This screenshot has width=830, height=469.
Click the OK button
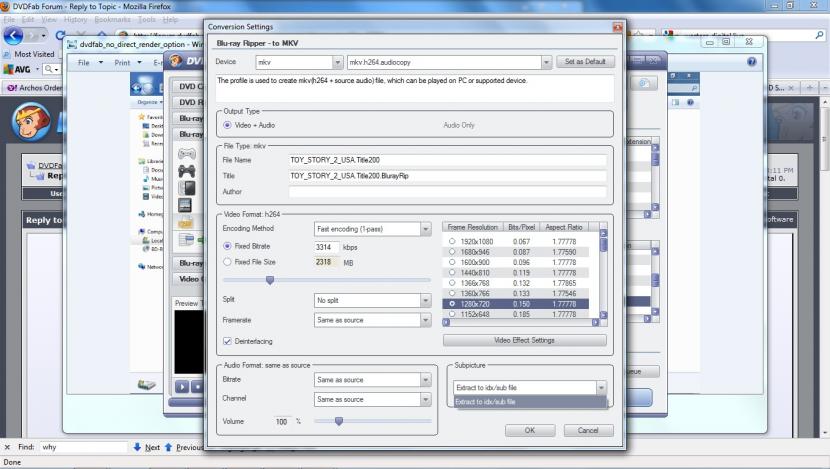(x=530, y=430)
